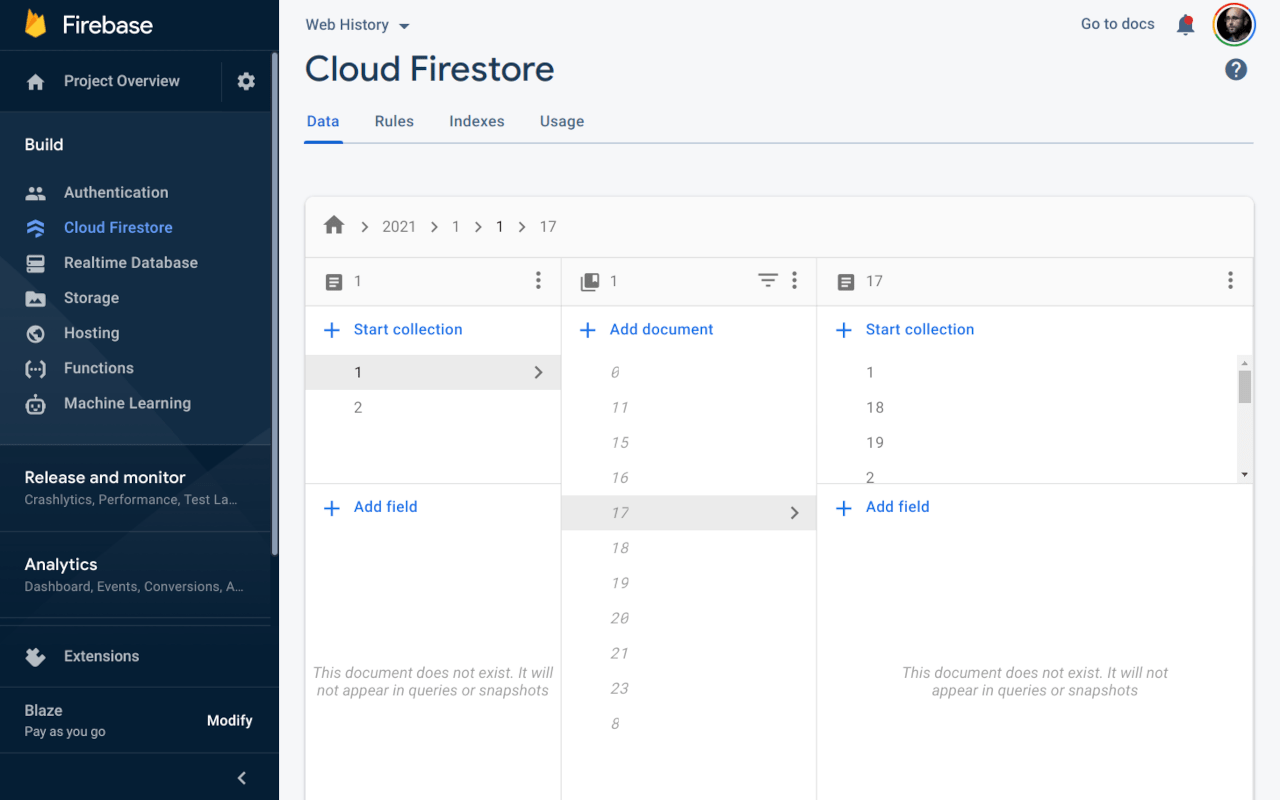Open the help question mark
Image resolution: width=1280 pixels, height=800 pixels.
pyautogui.click(x=1236, y=69)
